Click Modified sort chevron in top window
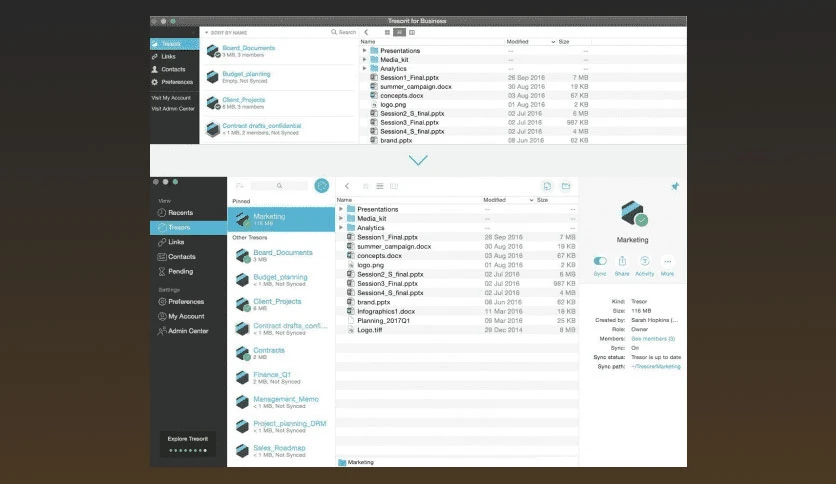This screenshot has width=836, height=484. (x=553, y=42)
